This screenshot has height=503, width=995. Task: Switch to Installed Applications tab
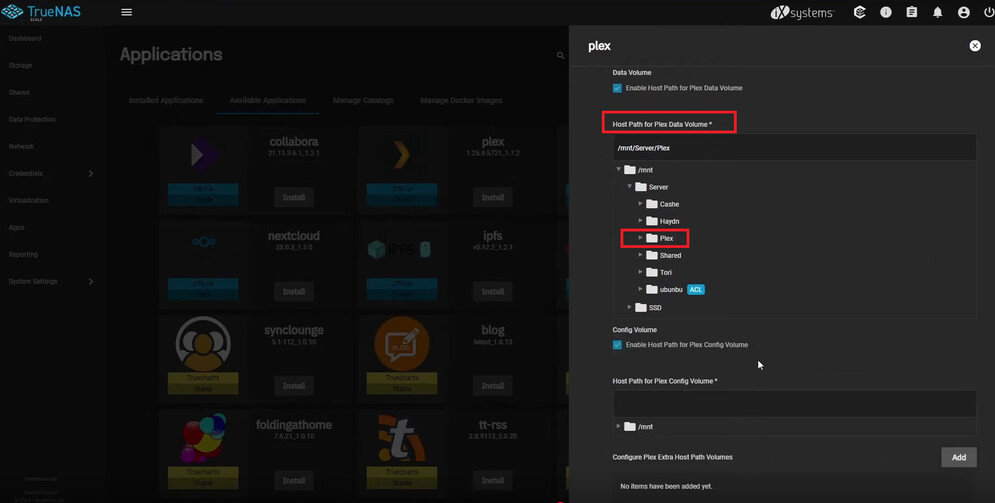tap(166, 100)
